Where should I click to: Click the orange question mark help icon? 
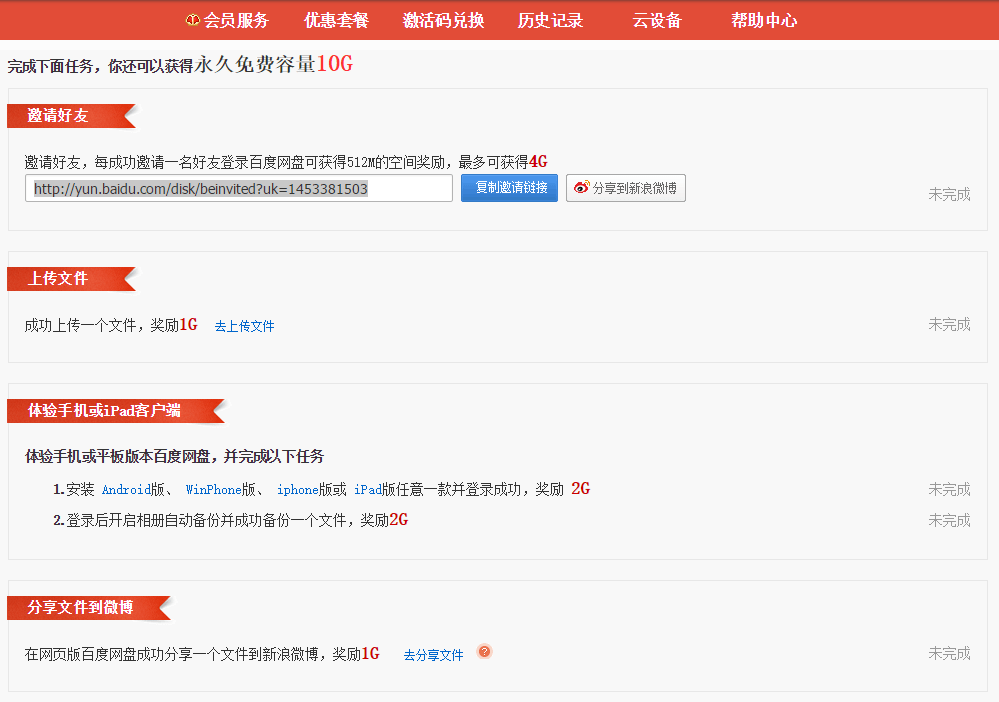(x=485, y=652)
